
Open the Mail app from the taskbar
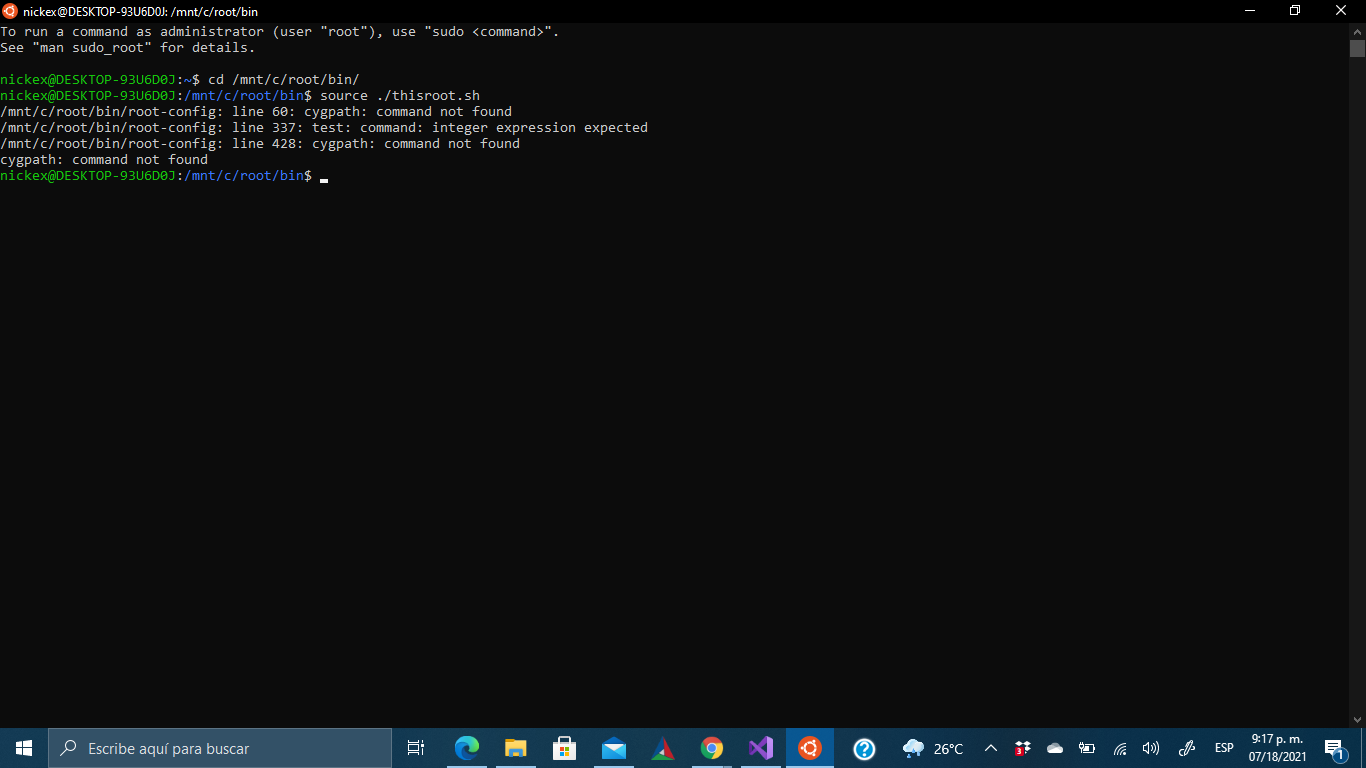(614, 748)
